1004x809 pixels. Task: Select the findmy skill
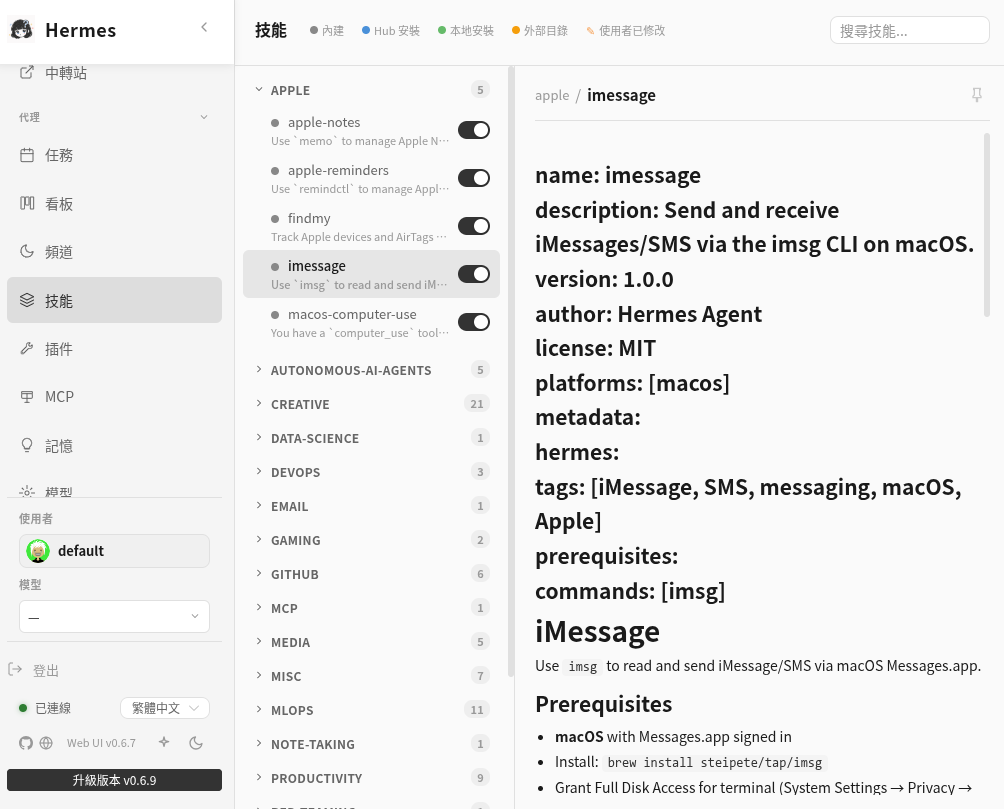point(359,227)
